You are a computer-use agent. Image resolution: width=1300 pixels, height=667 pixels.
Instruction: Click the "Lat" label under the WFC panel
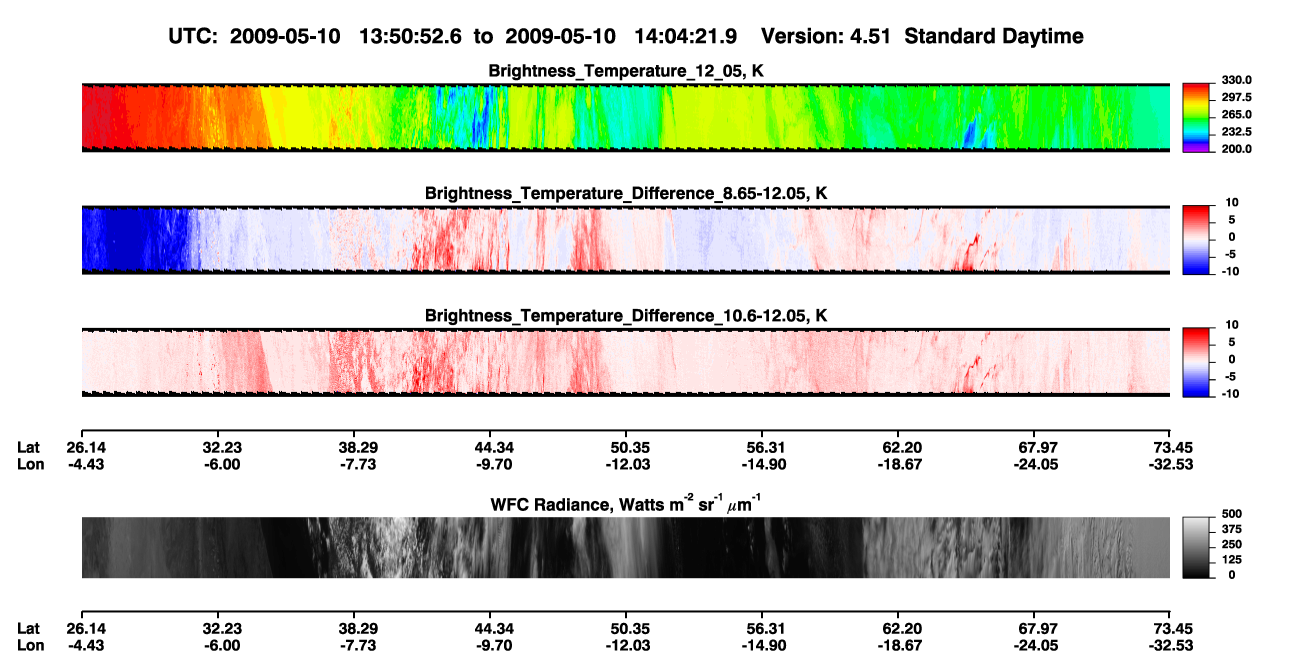(28, 628)
